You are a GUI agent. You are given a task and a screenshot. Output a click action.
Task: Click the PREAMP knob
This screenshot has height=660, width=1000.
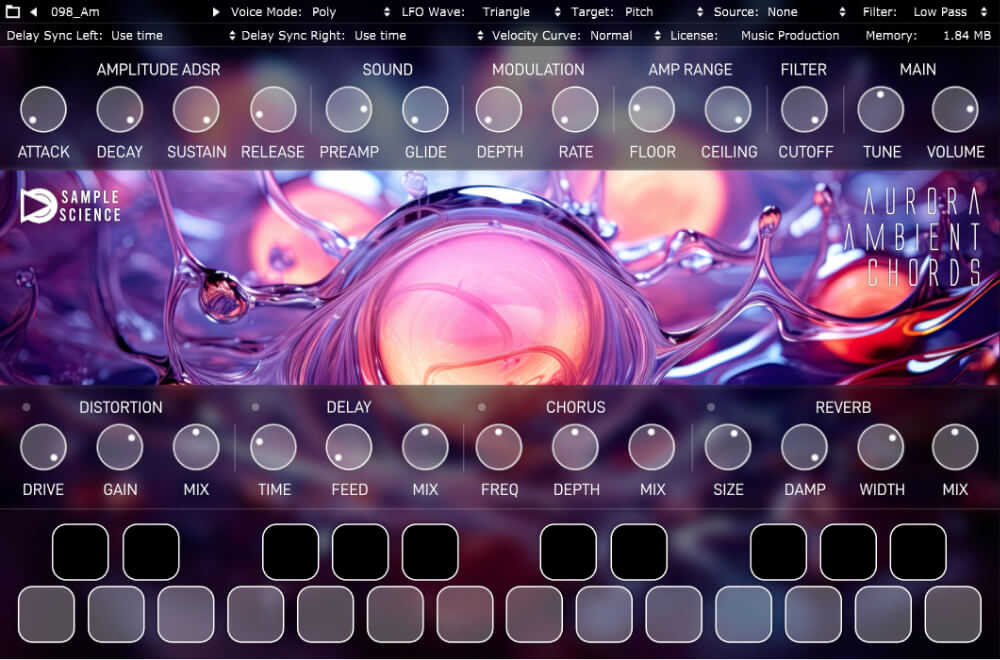(349, 110)
